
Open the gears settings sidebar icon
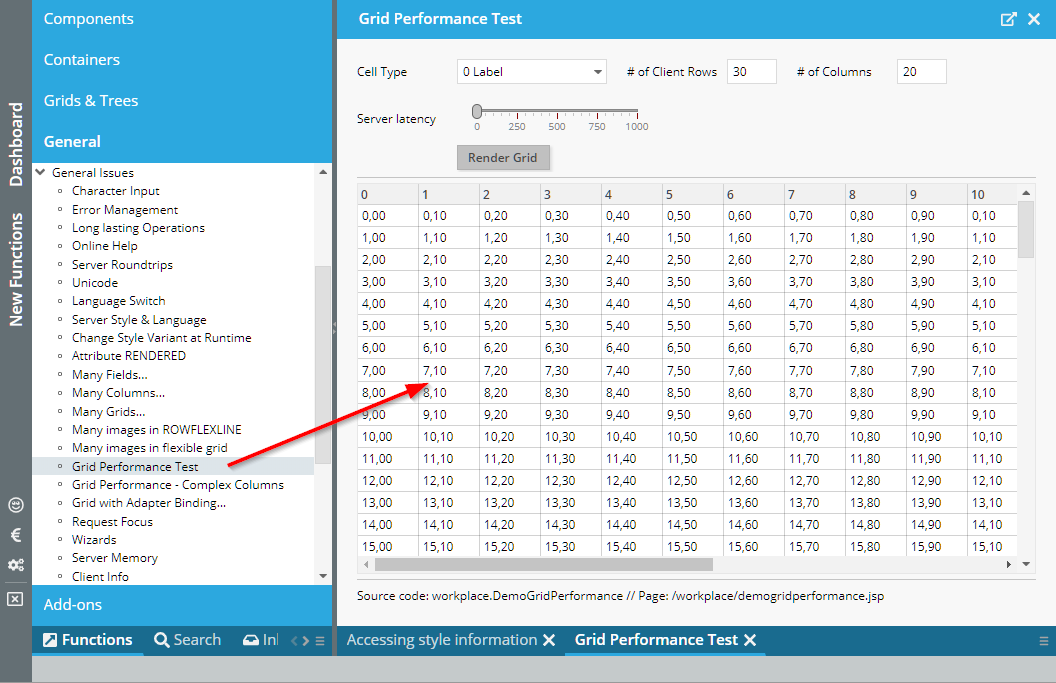click(x=15, y=565)
